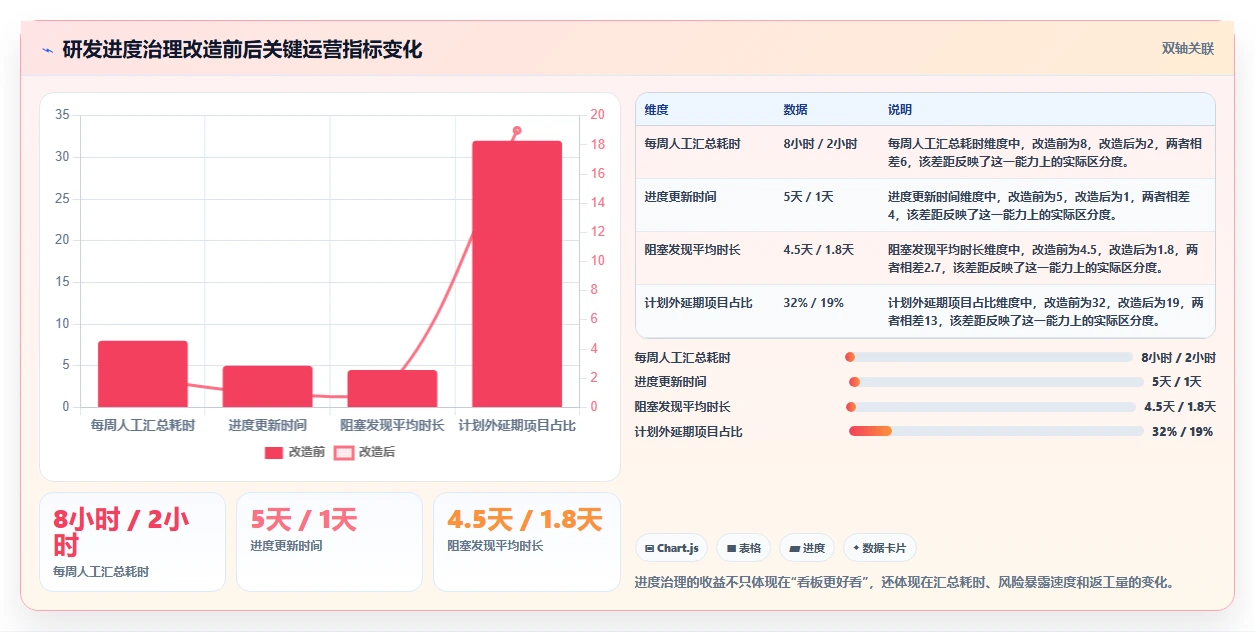
Task: Click the 维度 table column header
Action: (x=657, y=110)
